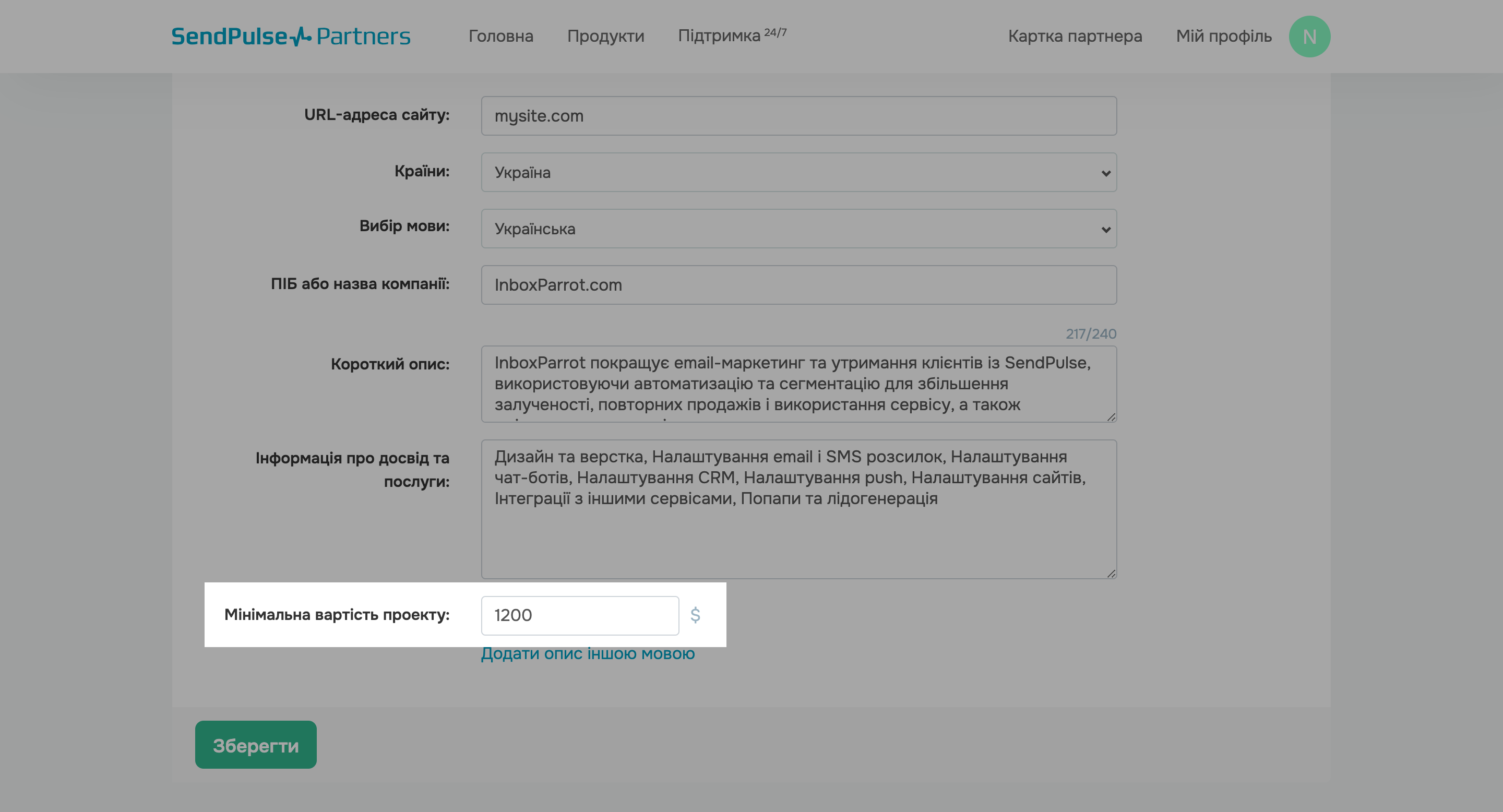
Task: Click the SendPulse Partners logo
Action: (x=291, y=36)
